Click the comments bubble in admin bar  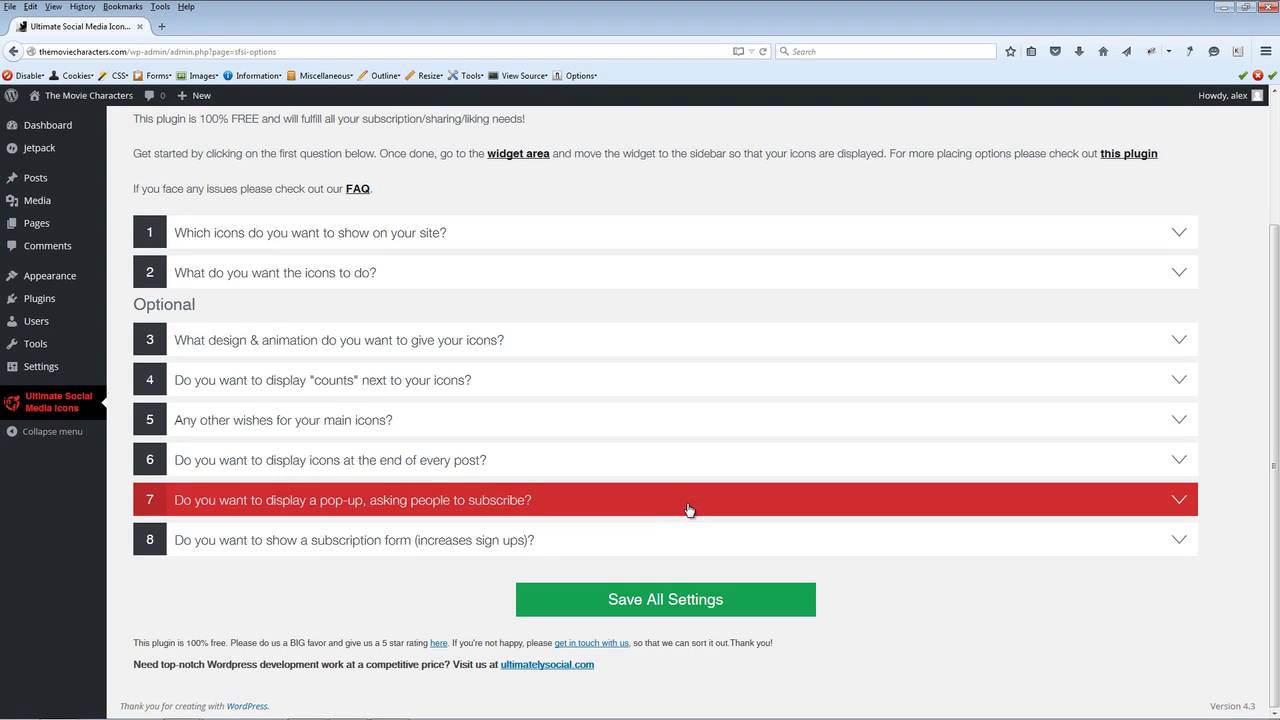point(154,95)
